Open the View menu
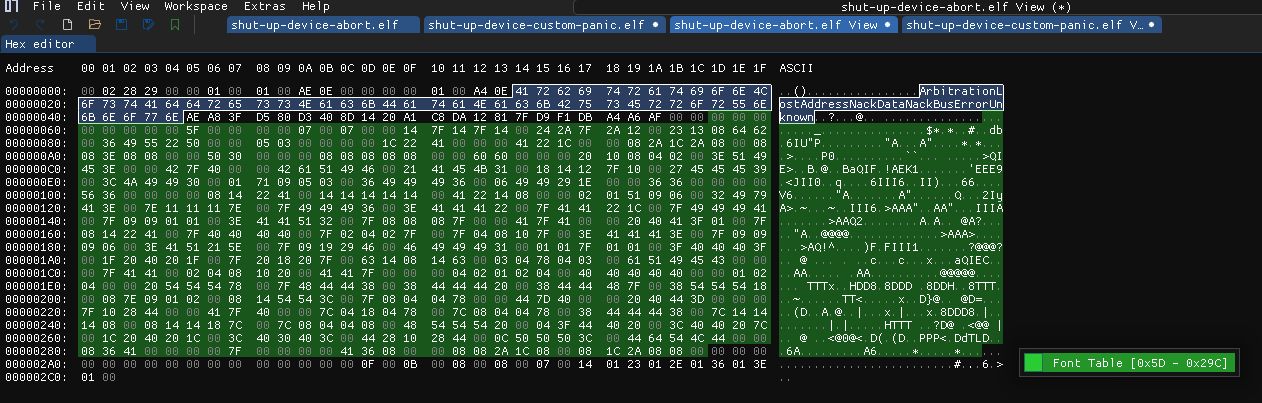The width and height of the screenshot is (1262, 403). (134, 6)
